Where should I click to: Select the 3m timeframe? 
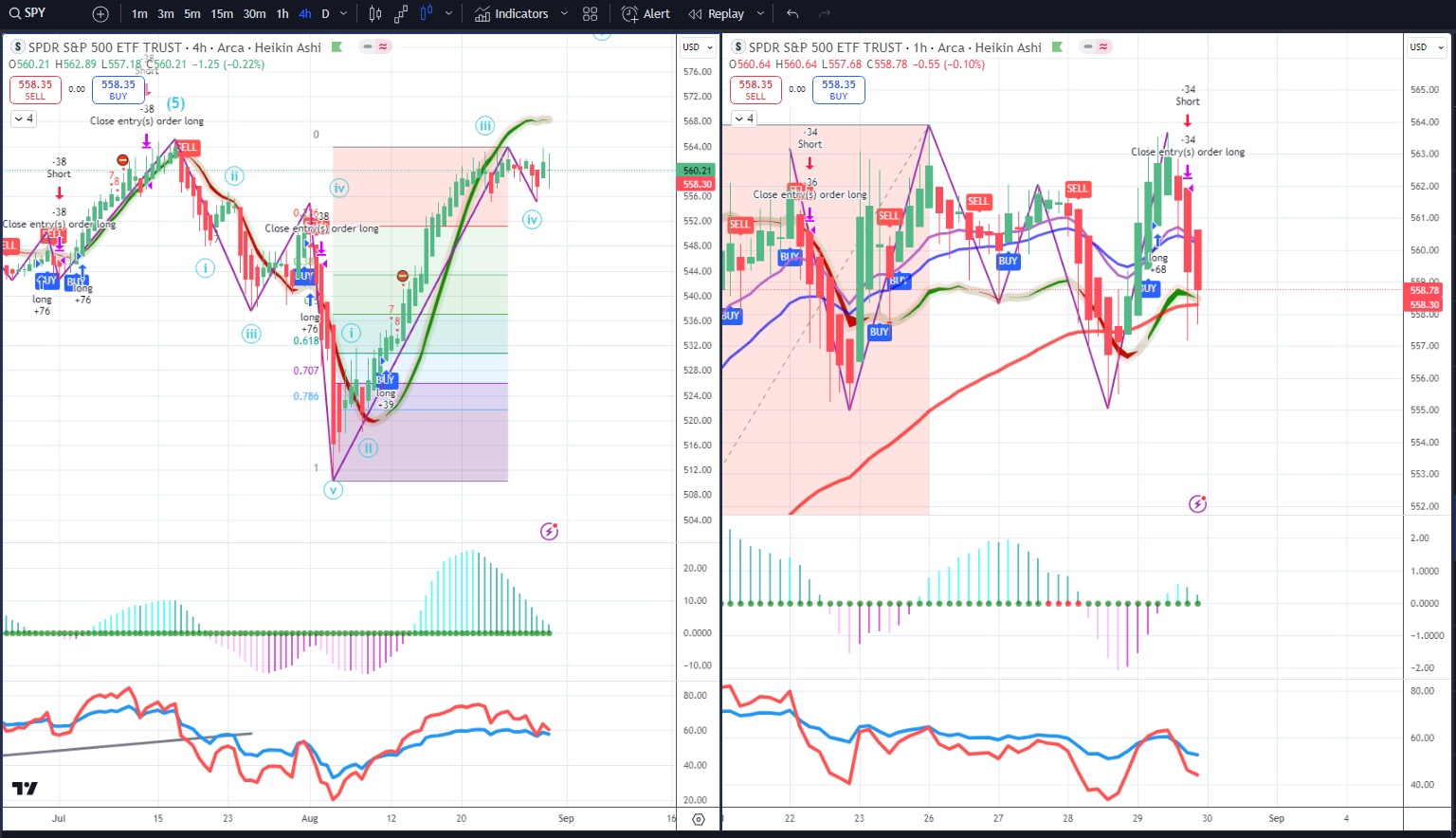(x=166, y=14)
